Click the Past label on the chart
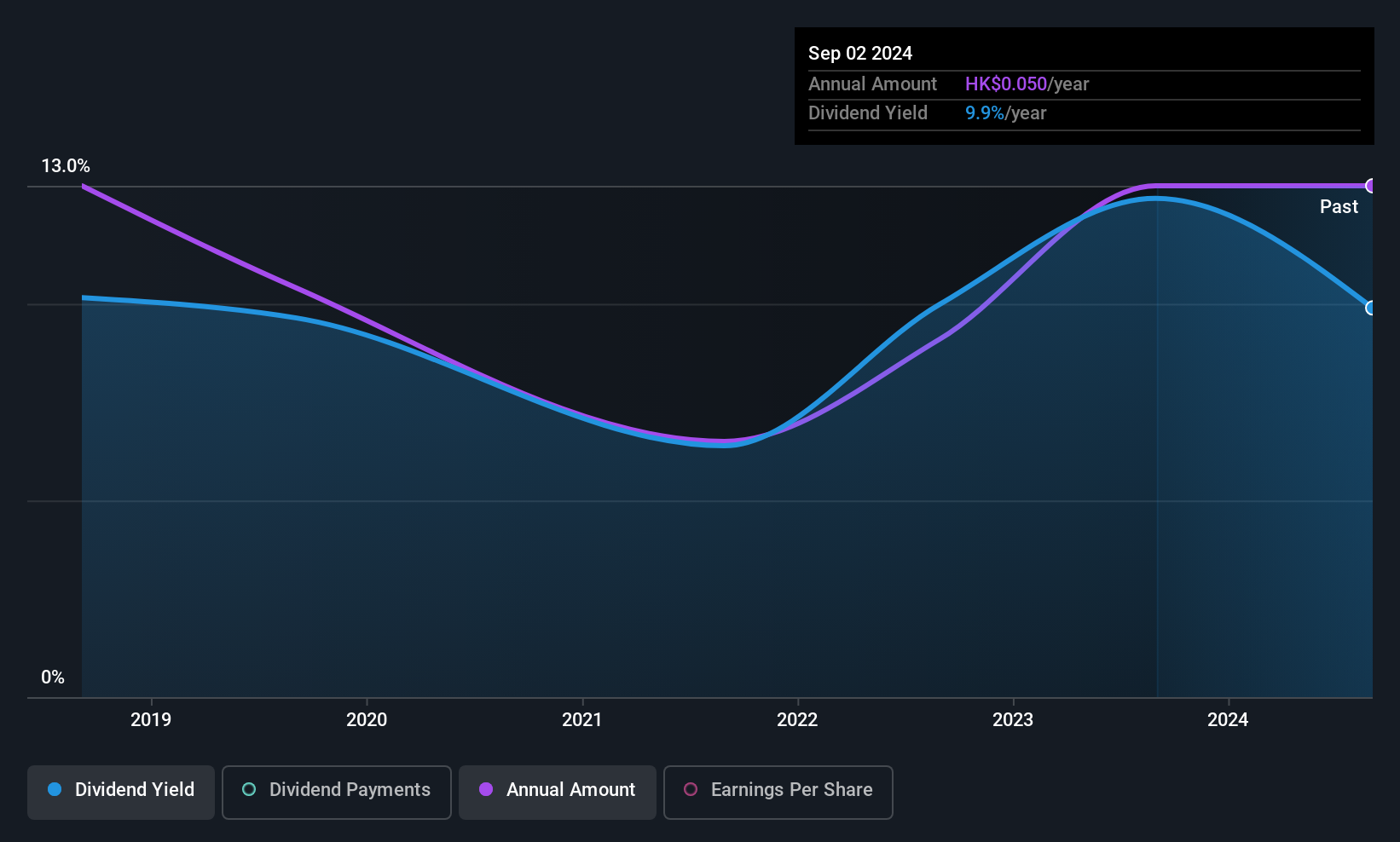Screen dimensions: 1400x842 pos(1339,206)
